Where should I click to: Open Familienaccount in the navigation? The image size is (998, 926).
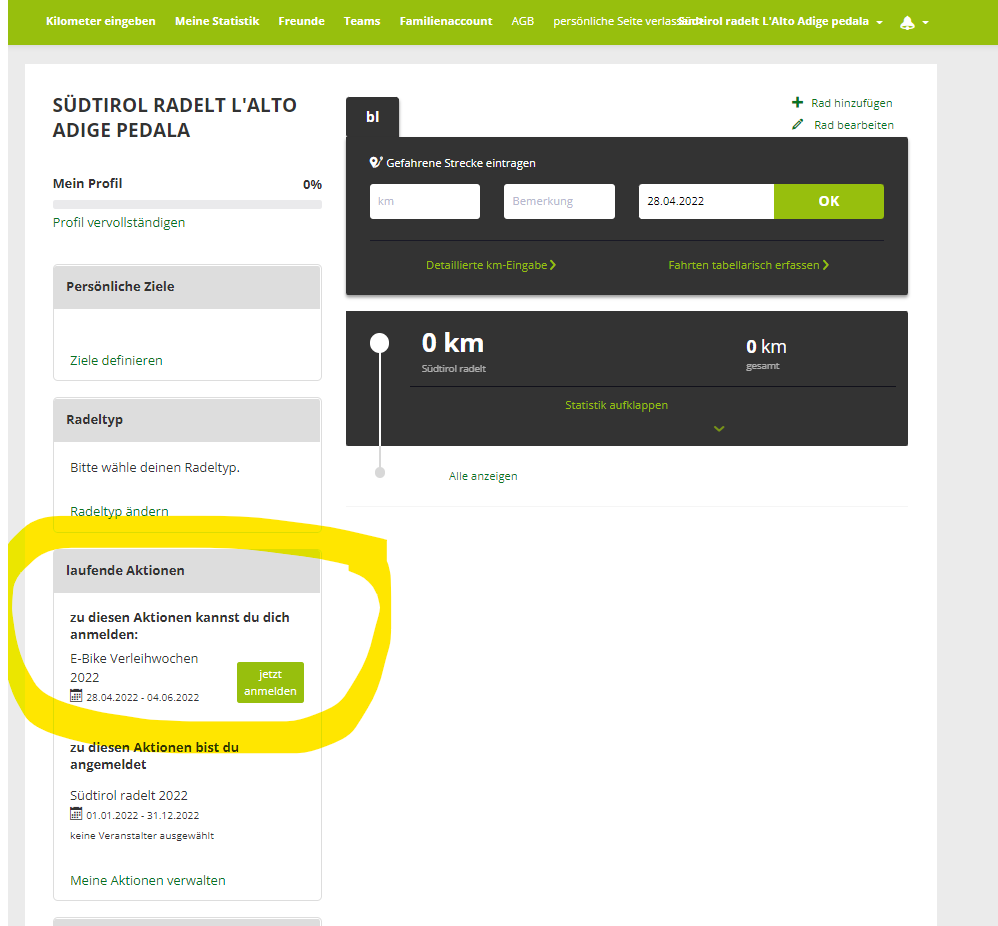pos(446,21)
